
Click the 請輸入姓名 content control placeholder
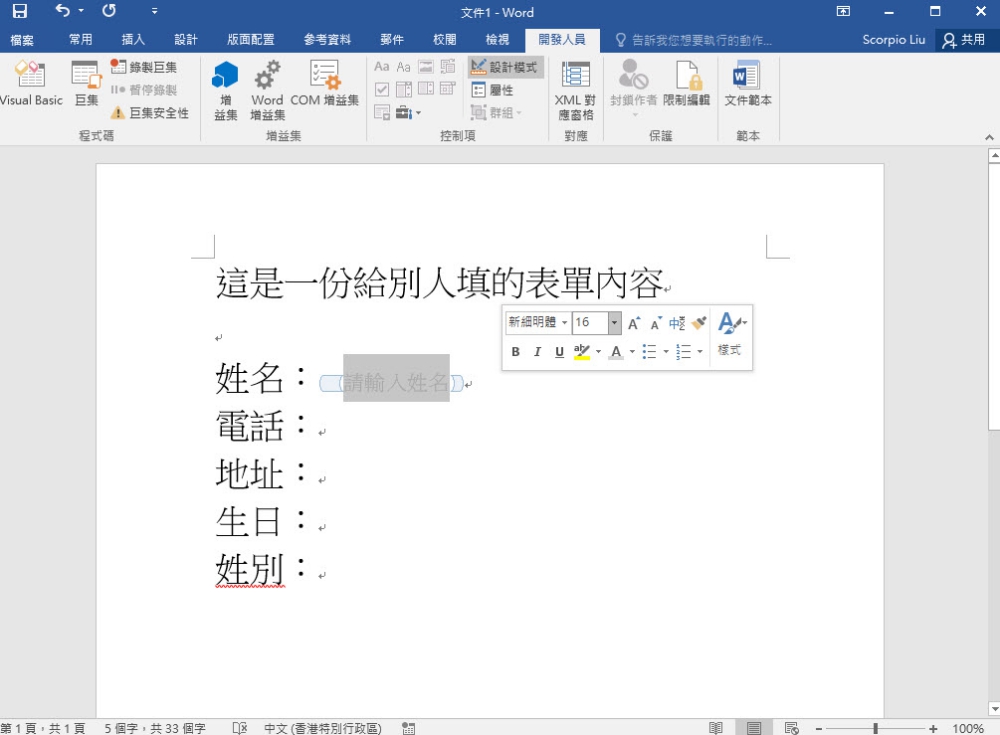tap(396, 383)
